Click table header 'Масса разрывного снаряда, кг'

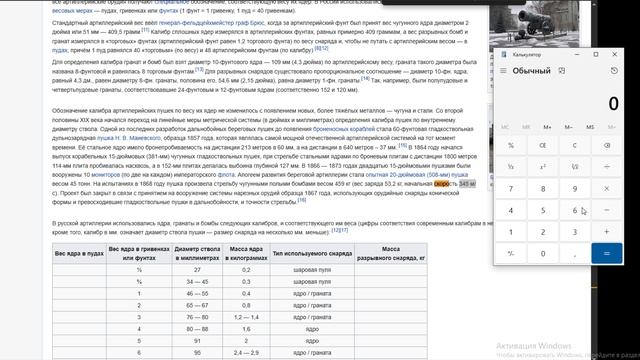(391, 253)
